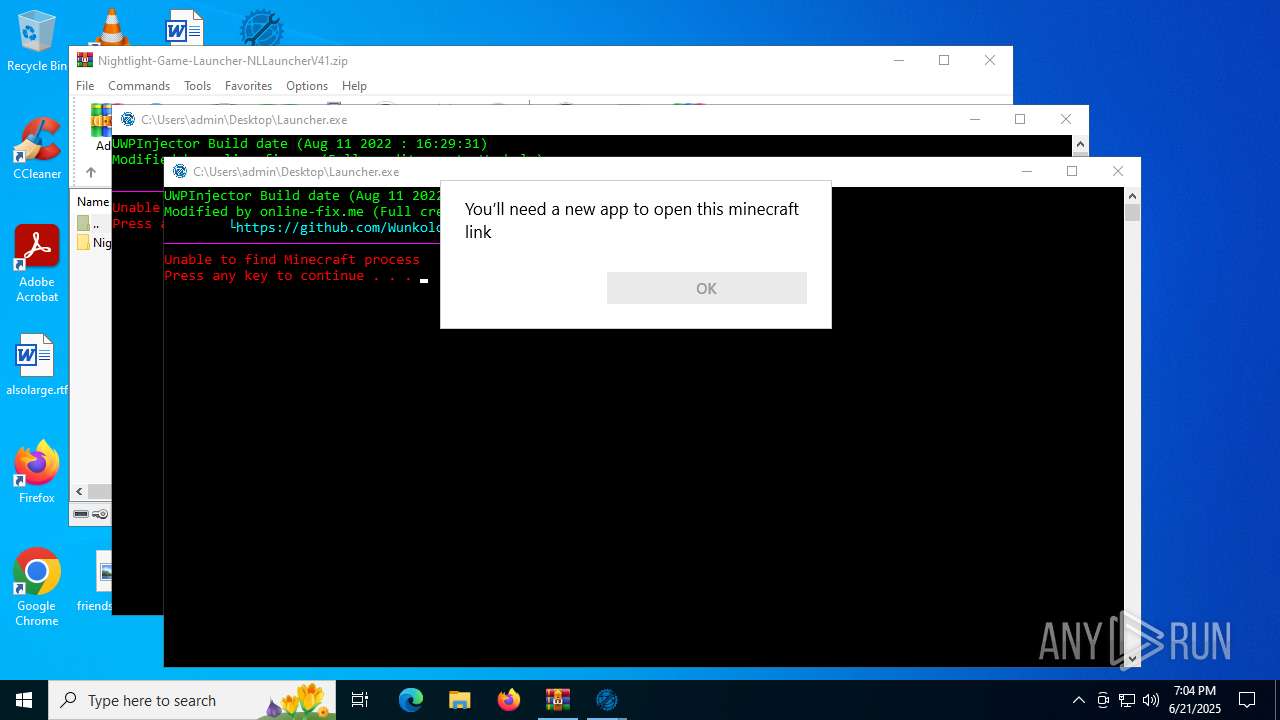1280x720 pixels.
Task: Open the Help menu in WinRAR
Action: click(x=354, y=86)
